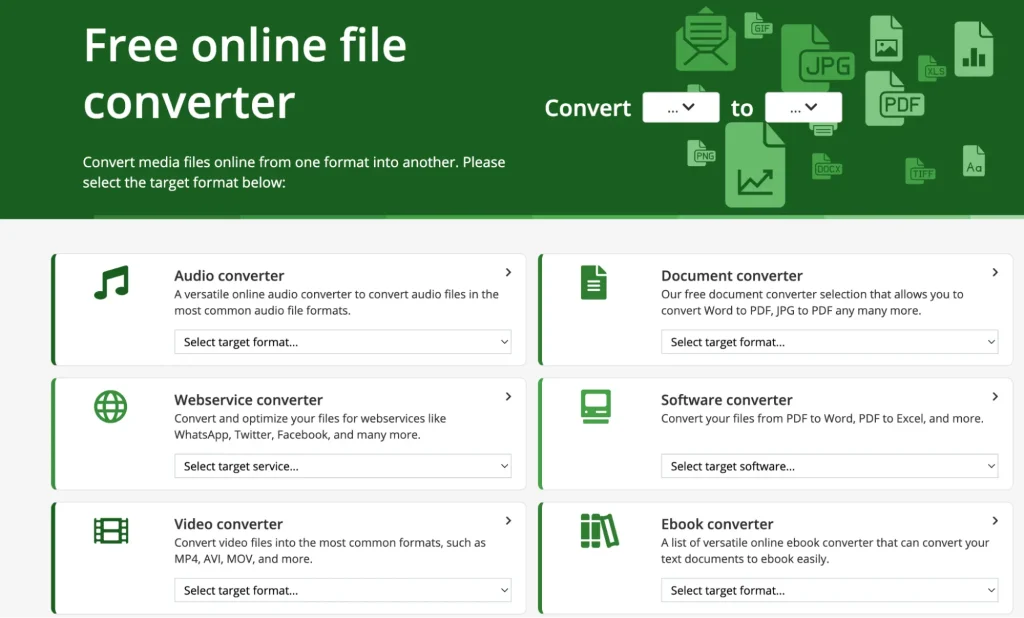
Task: Click the arrow chevron on Webservice converter card
Action: (x=508, y=397)
